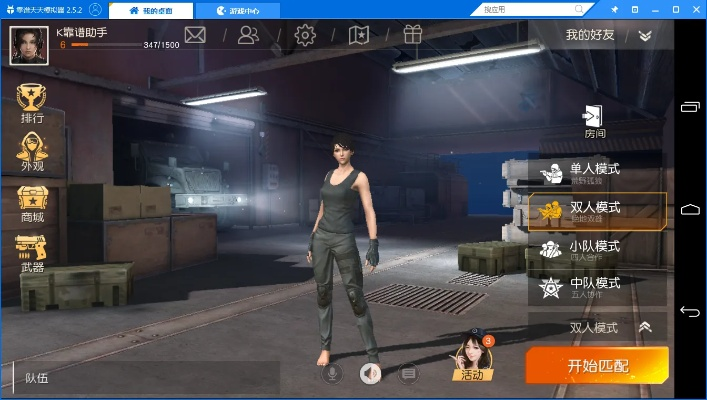Open the mail envelope icon

[x=195, y=35]
